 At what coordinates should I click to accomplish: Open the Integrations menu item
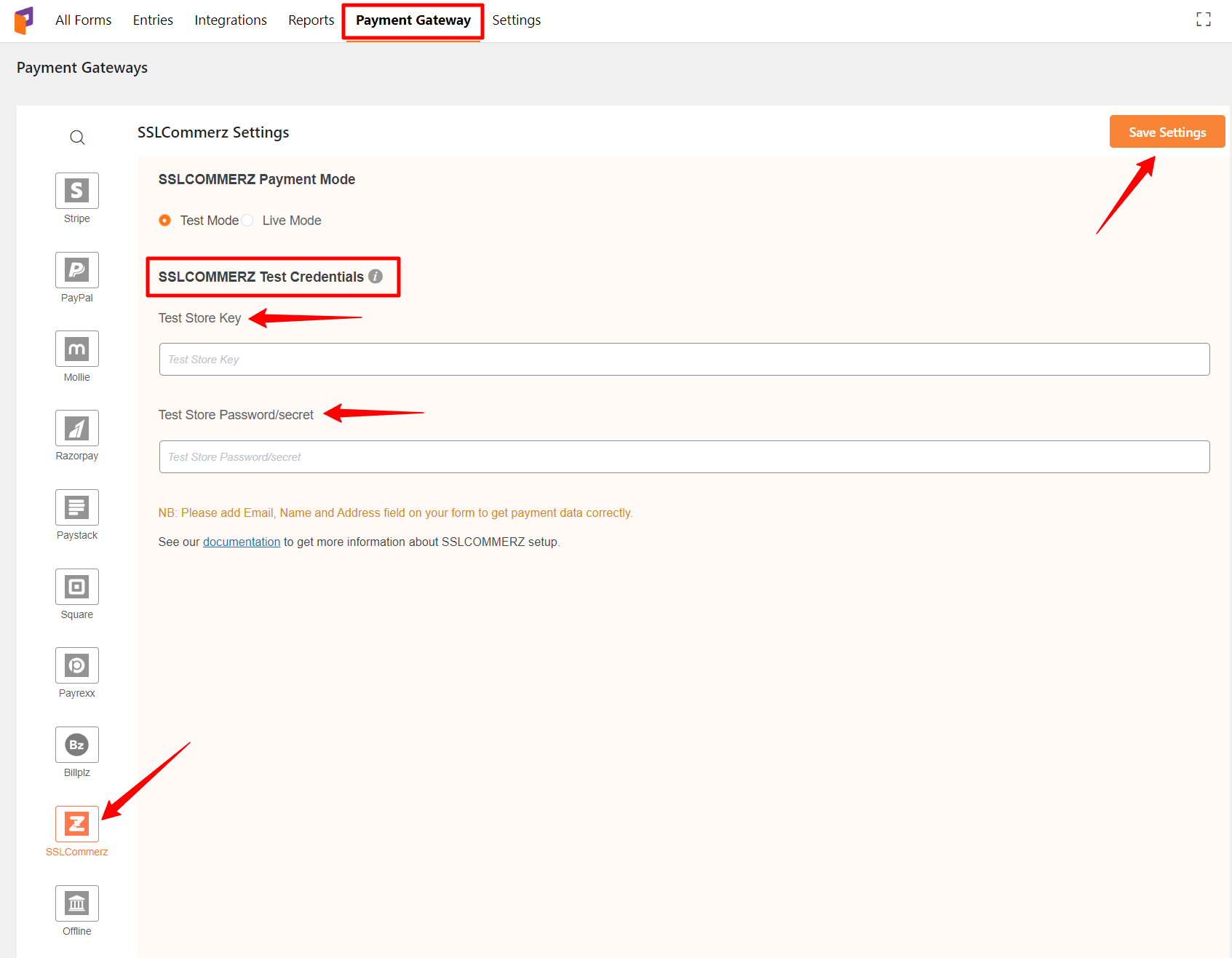pyautogui.click(x=231, y=20)
